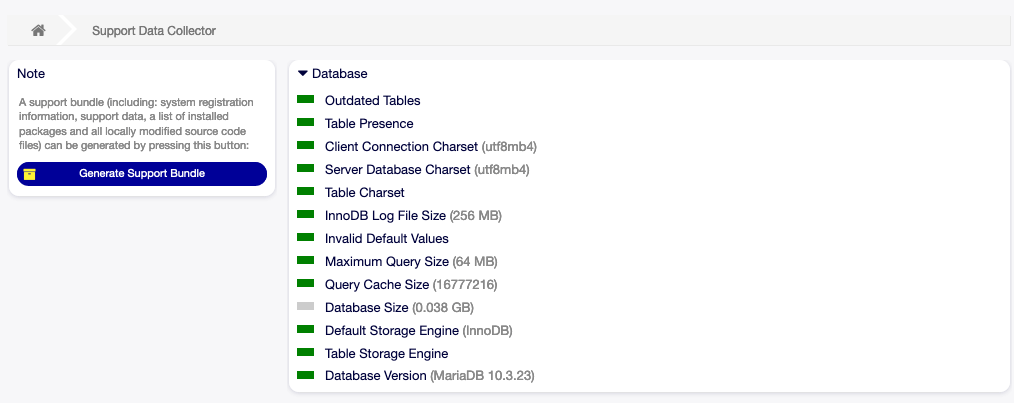Viewport: 1014px width, 403px height.
Task: Open the Support Data Collector breadcrumb
Action: click(x=154, y=31)
